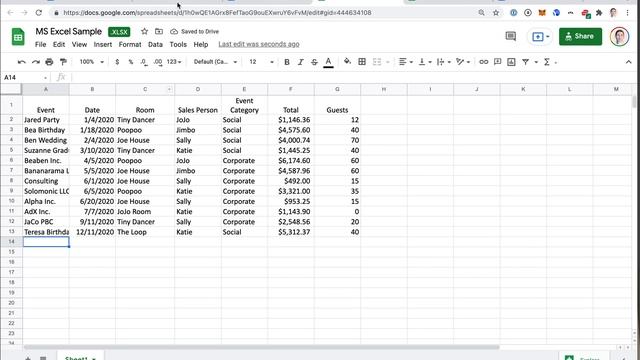The height and width of the screenshot is (360, 640).
Task: Decrease decimal places icon
Action: click(x=144, y=62)
